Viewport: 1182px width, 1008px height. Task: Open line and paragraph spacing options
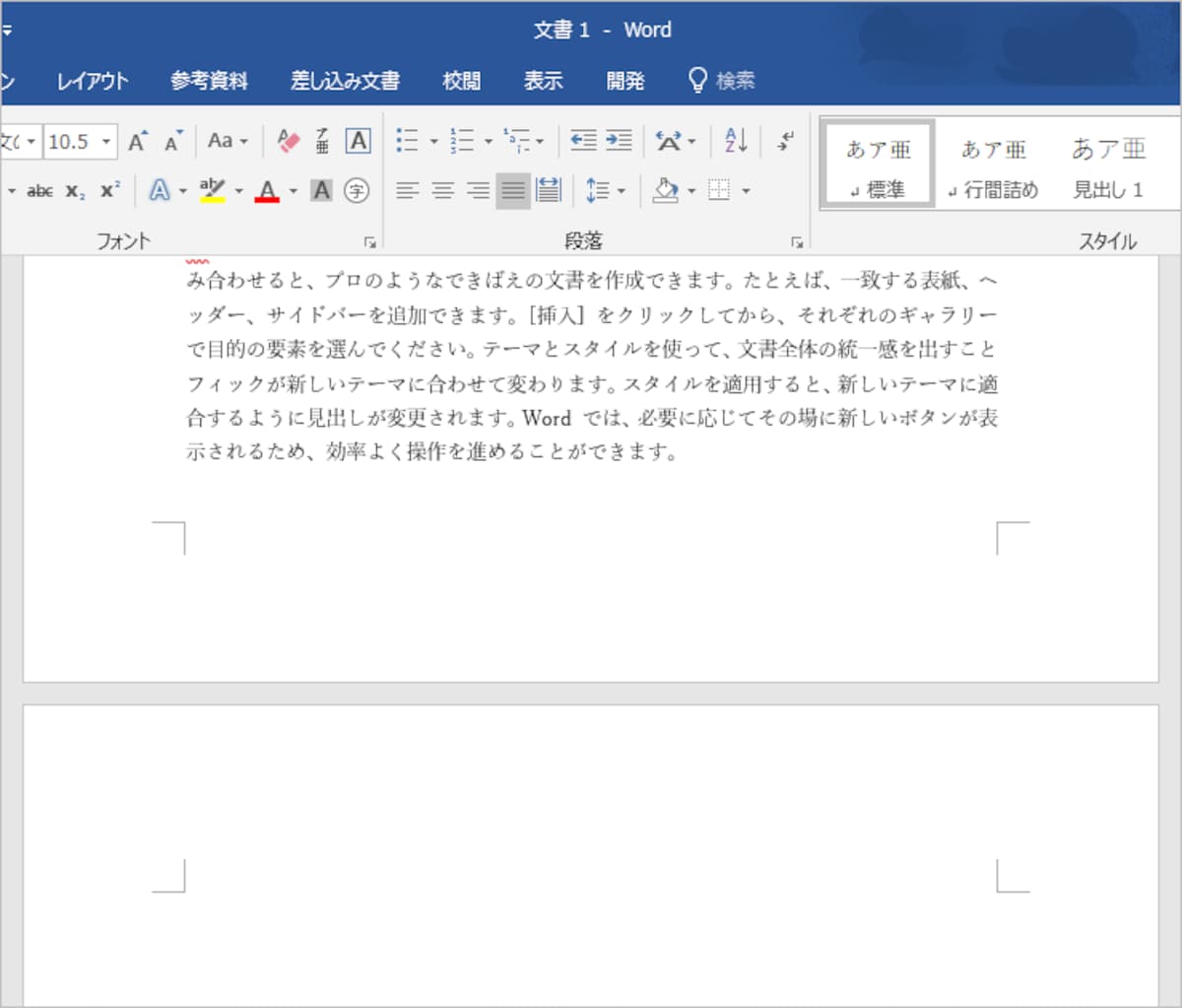coord(598,190)
